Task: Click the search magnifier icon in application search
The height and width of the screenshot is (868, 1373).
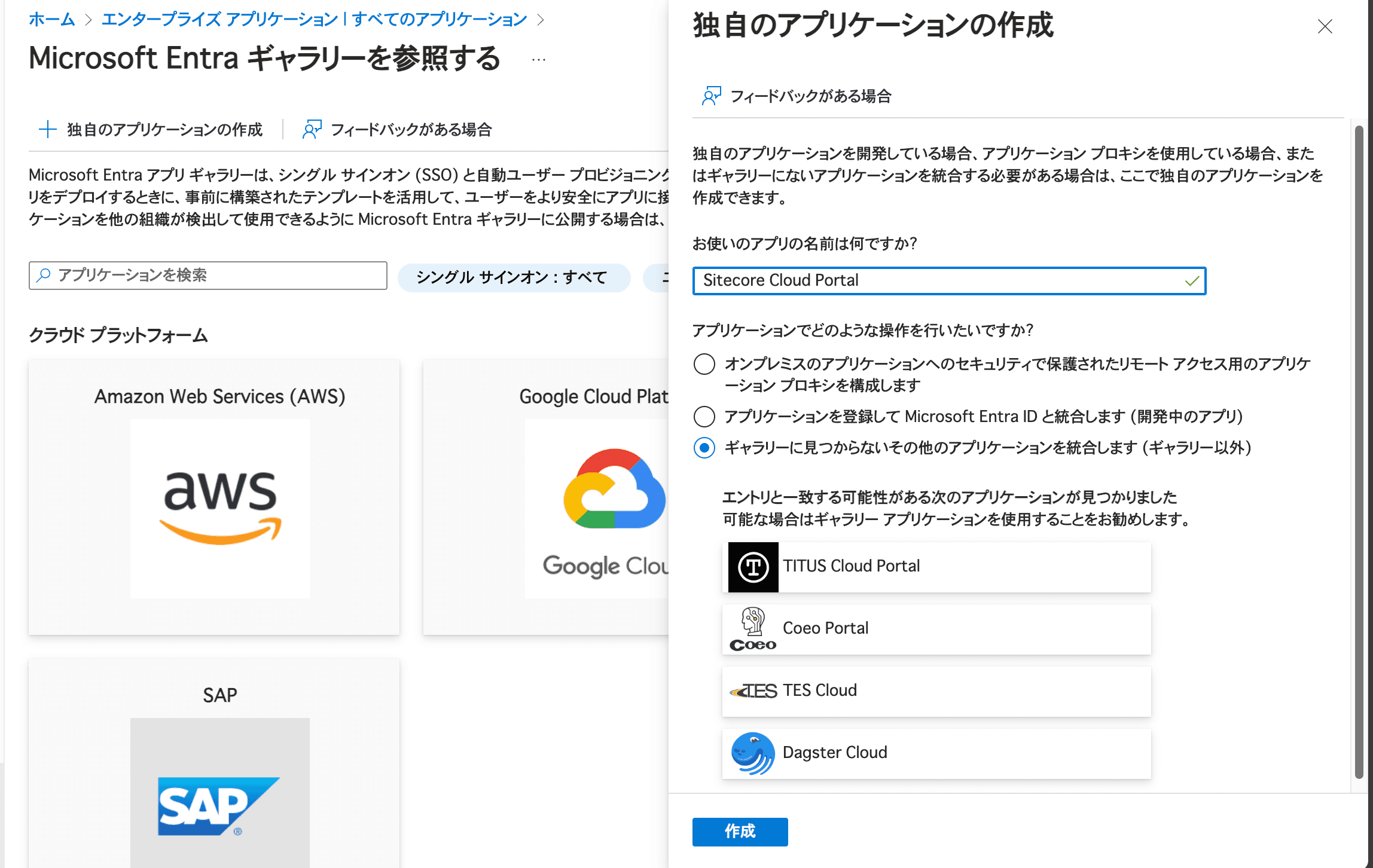Action: click(44, 275)
